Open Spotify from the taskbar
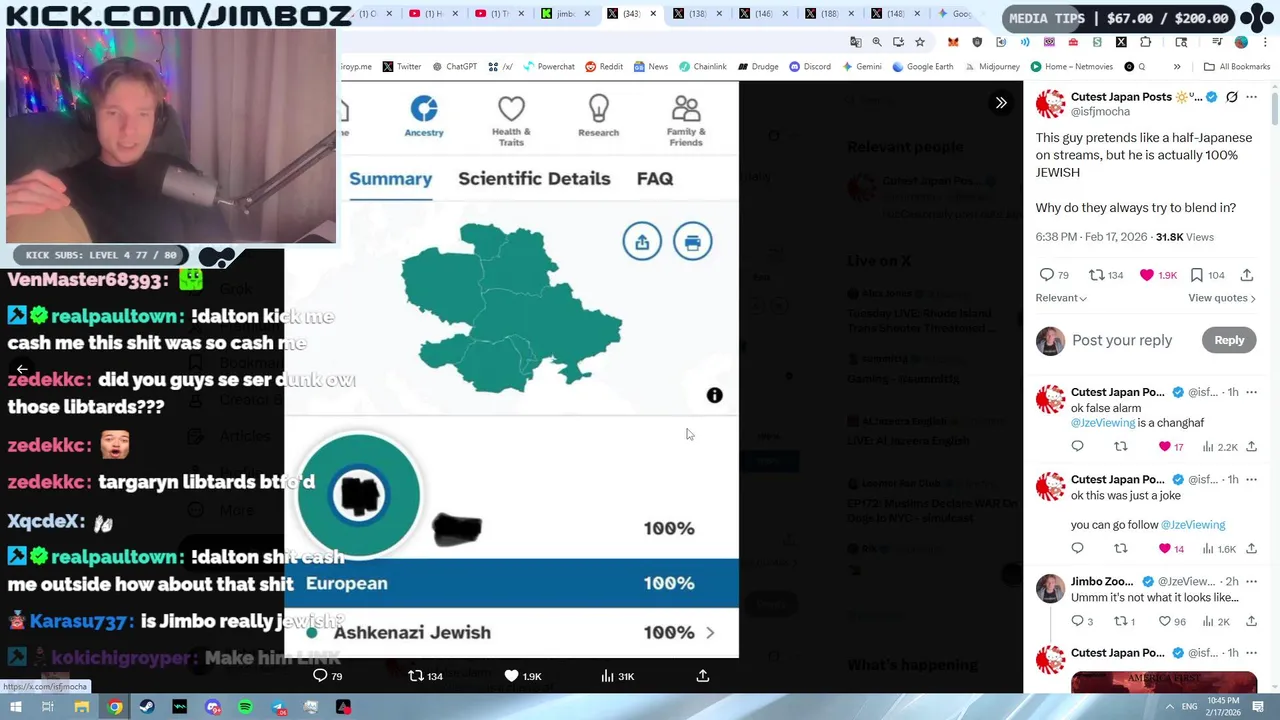This screenshot has height=720, width=1280. (x=245, y=707)
